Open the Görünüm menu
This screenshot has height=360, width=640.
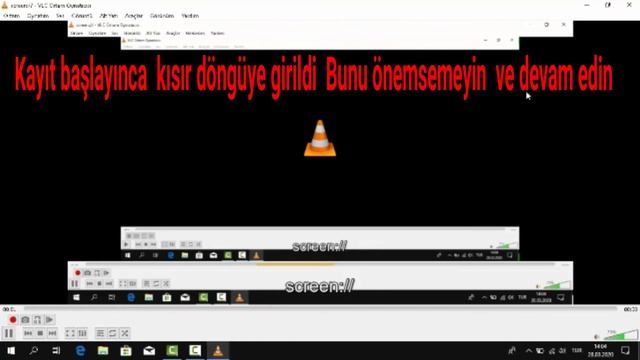162,16
